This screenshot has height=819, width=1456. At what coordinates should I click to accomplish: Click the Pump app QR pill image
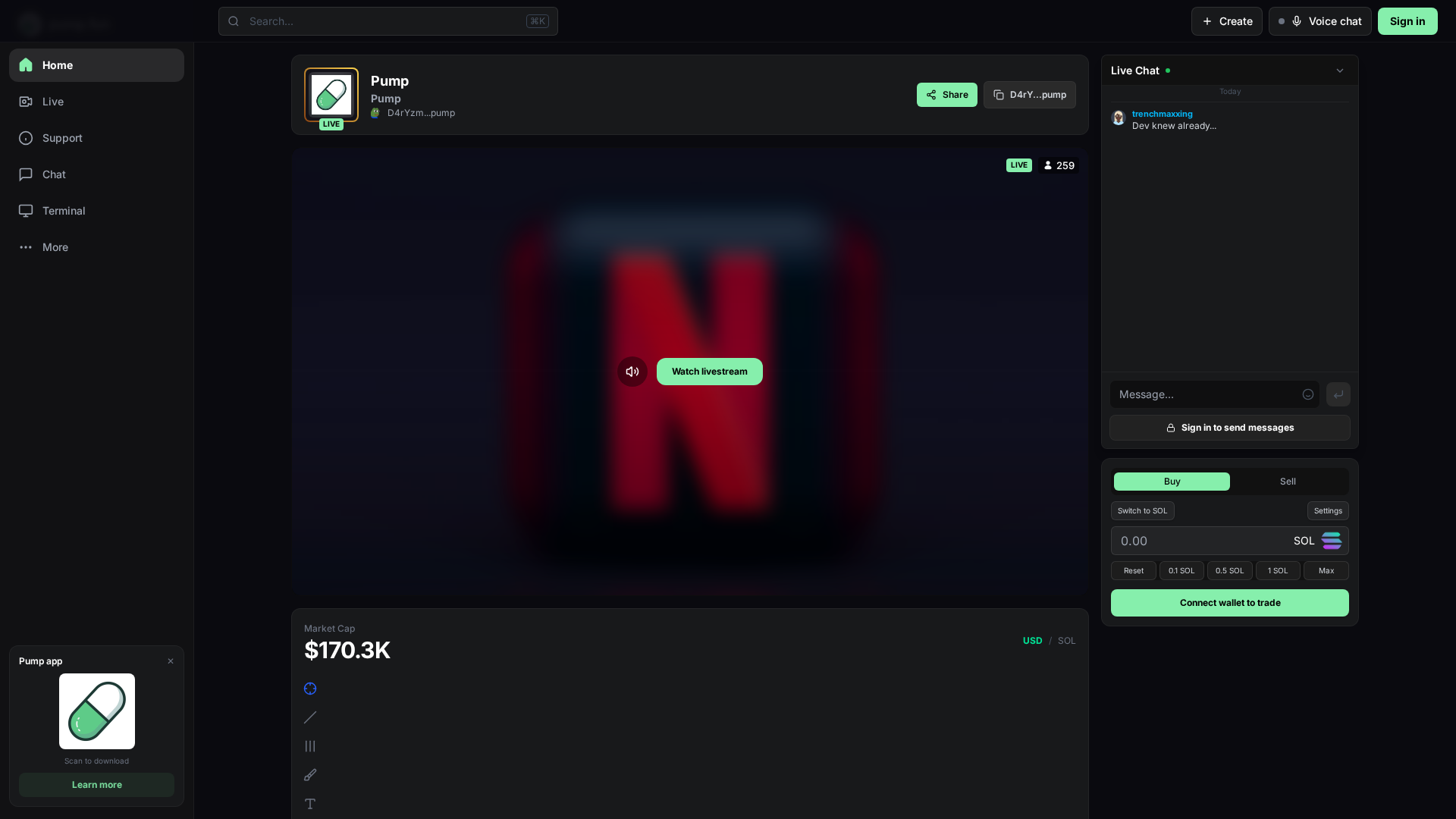tap(97, 711)
